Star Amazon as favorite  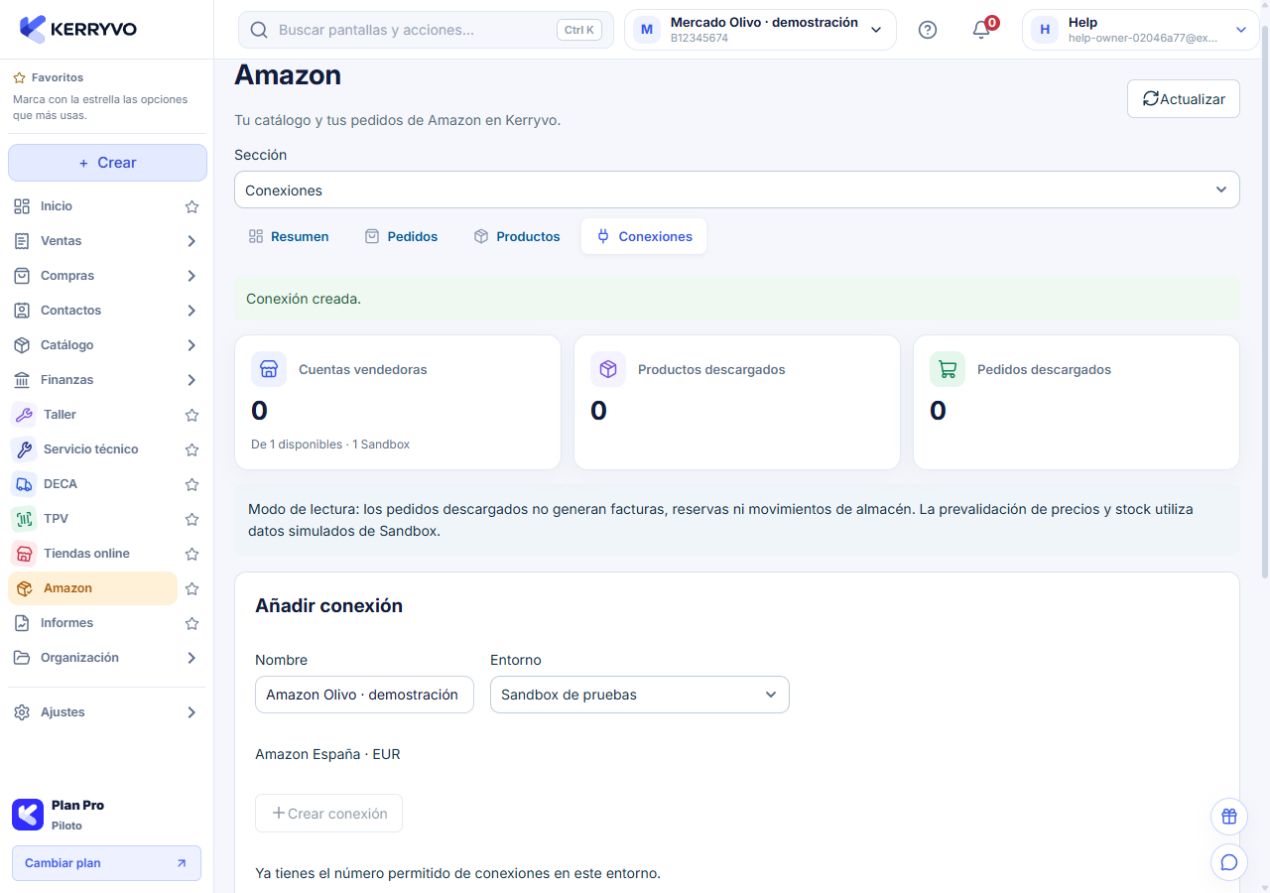[192, 589]
